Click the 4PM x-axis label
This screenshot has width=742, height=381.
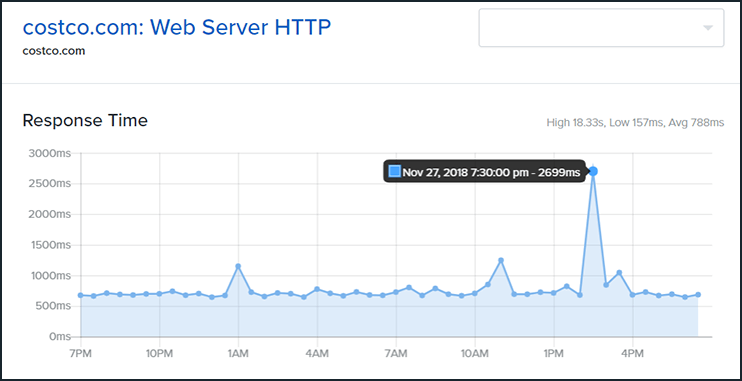click(632, 353)
